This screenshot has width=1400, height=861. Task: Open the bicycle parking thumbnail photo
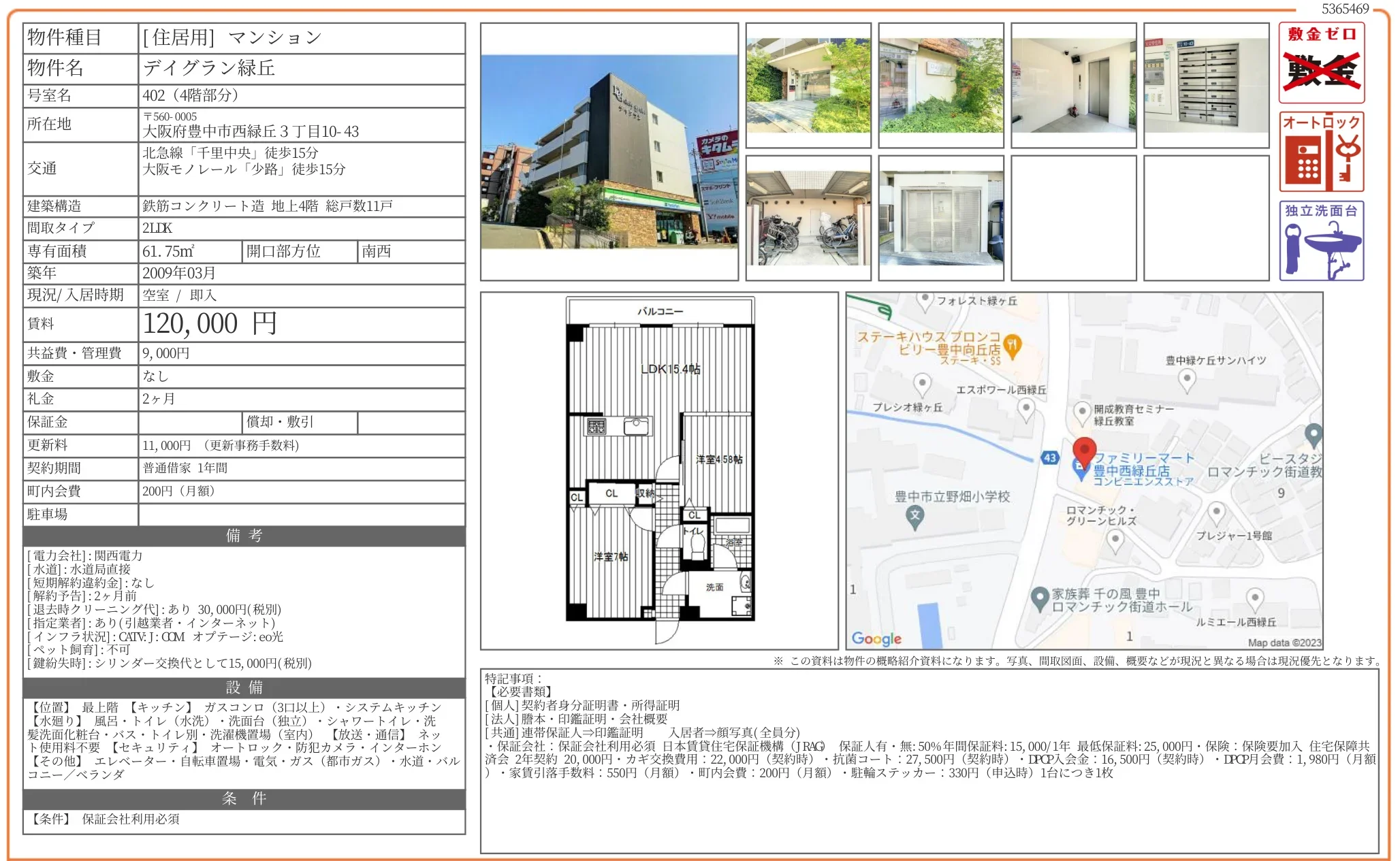tap(808, 218)
